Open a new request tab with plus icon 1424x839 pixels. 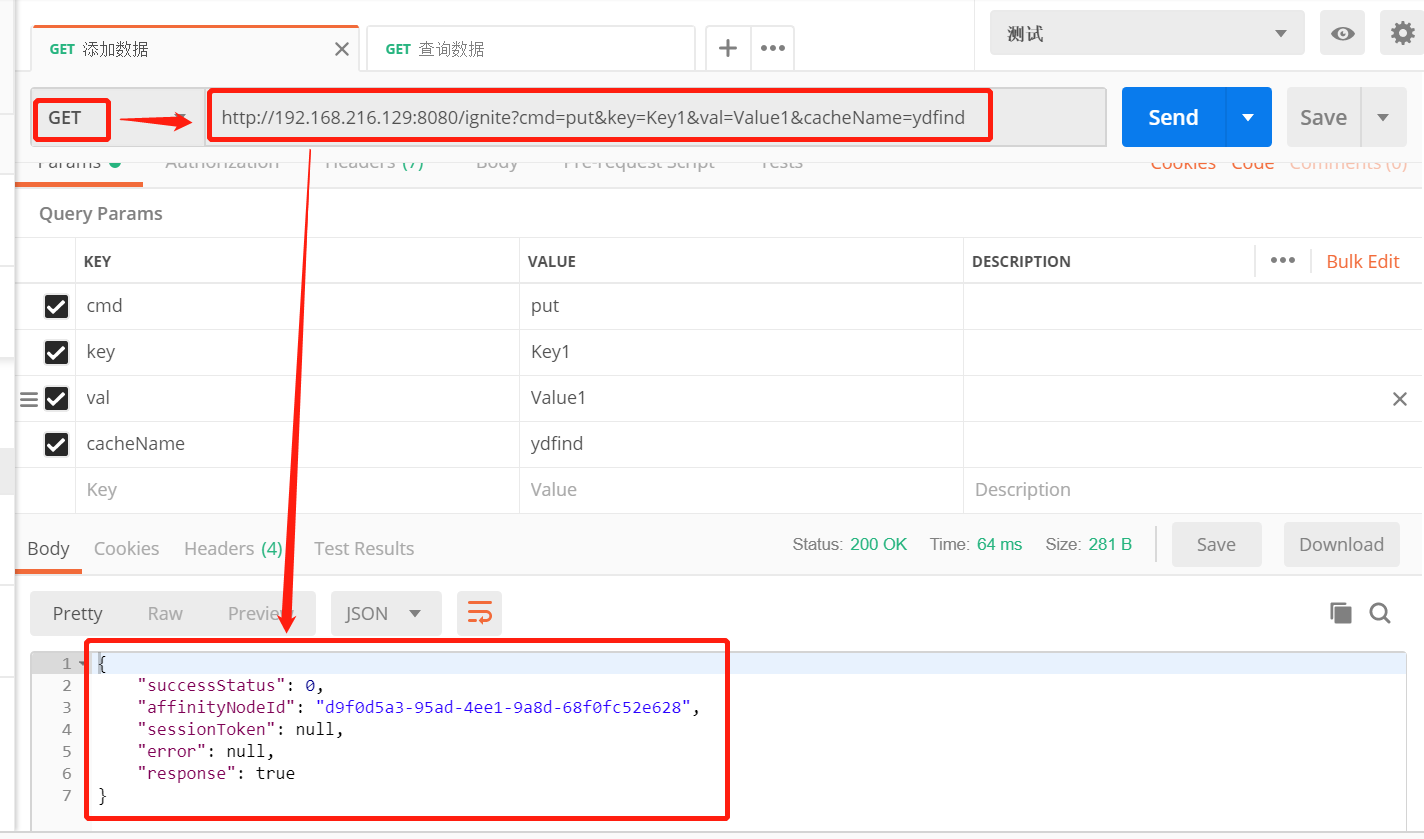[x=727, y=47]
